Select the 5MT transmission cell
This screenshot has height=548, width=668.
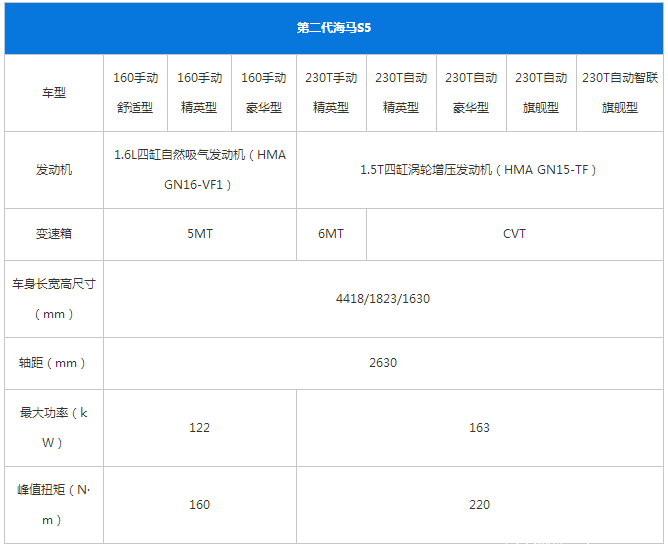[x=200, y=234]
